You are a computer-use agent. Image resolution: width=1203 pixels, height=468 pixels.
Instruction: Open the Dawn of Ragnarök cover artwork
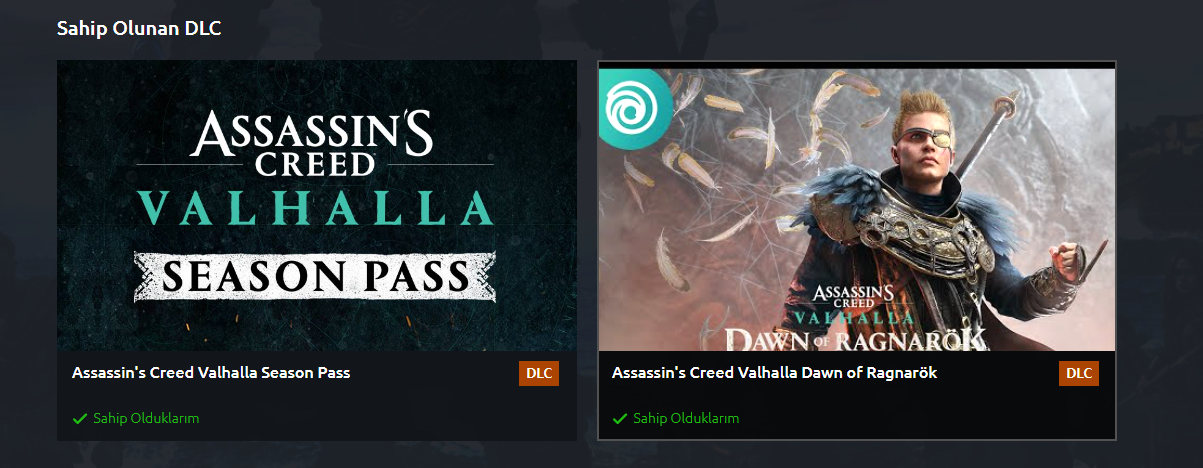(x=857, y=209)
